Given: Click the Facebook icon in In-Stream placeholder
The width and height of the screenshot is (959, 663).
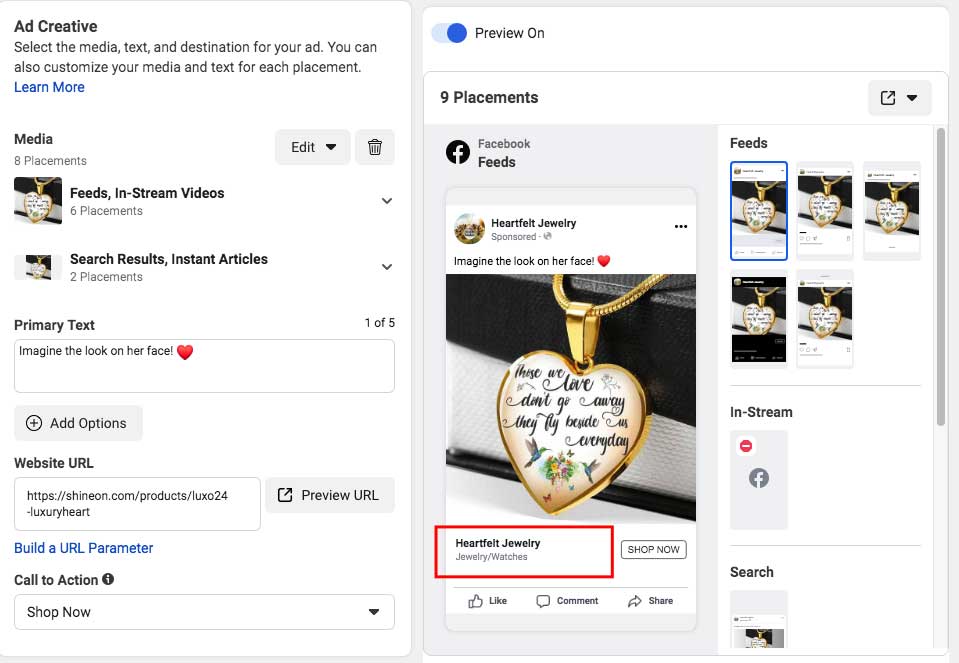Looking at the screenshot, I should pos(759,478).
